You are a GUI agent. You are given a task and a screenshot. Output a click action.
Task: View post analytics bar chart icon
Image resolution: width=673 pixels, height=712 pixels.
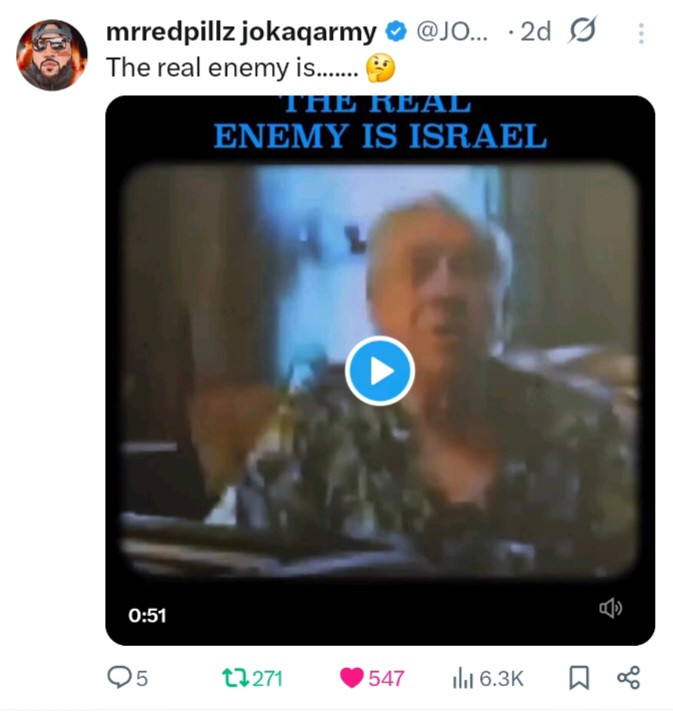click(x=463, y=678)
